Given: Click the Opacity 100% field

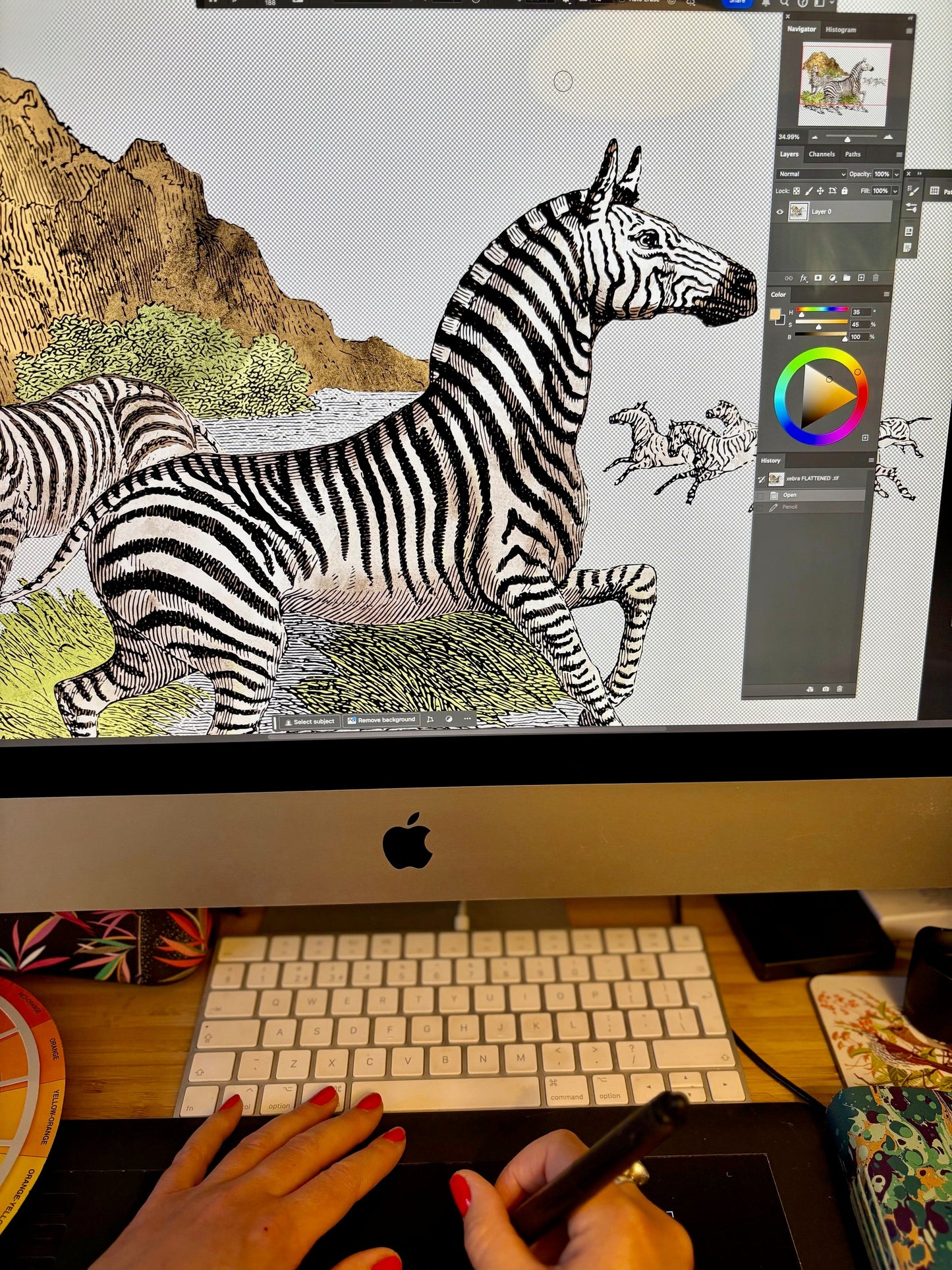Looking at the screenshot, I should coord(882,175).
